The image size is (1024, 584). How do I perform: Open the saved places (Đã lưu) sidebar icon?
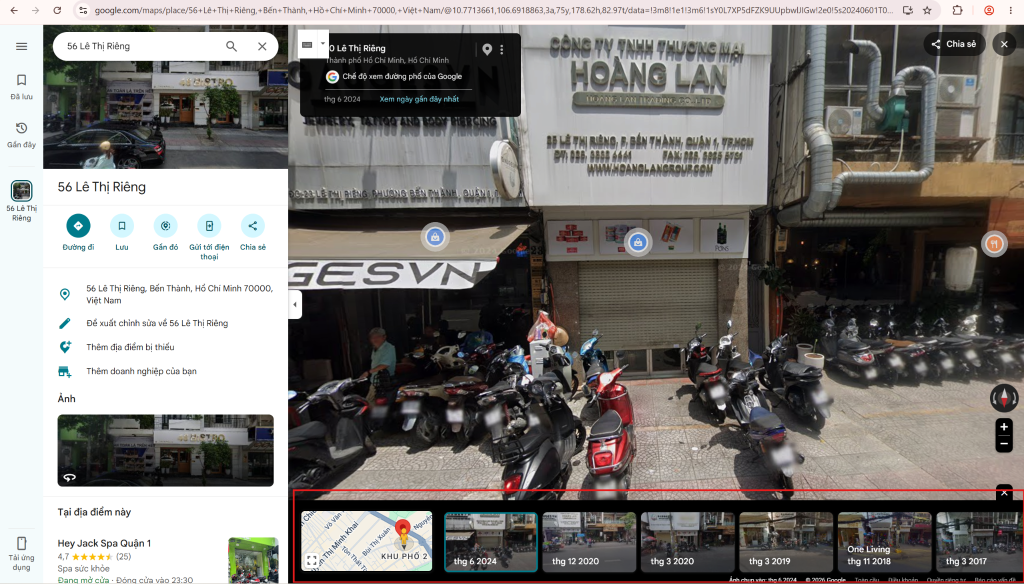(22, 86)
